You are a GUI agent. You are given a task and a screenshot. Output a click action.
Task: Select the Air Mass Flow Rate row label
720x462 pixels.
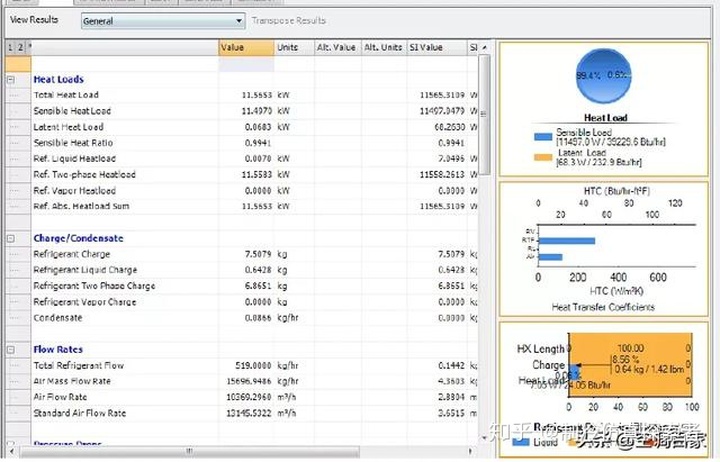click(72, 381)
